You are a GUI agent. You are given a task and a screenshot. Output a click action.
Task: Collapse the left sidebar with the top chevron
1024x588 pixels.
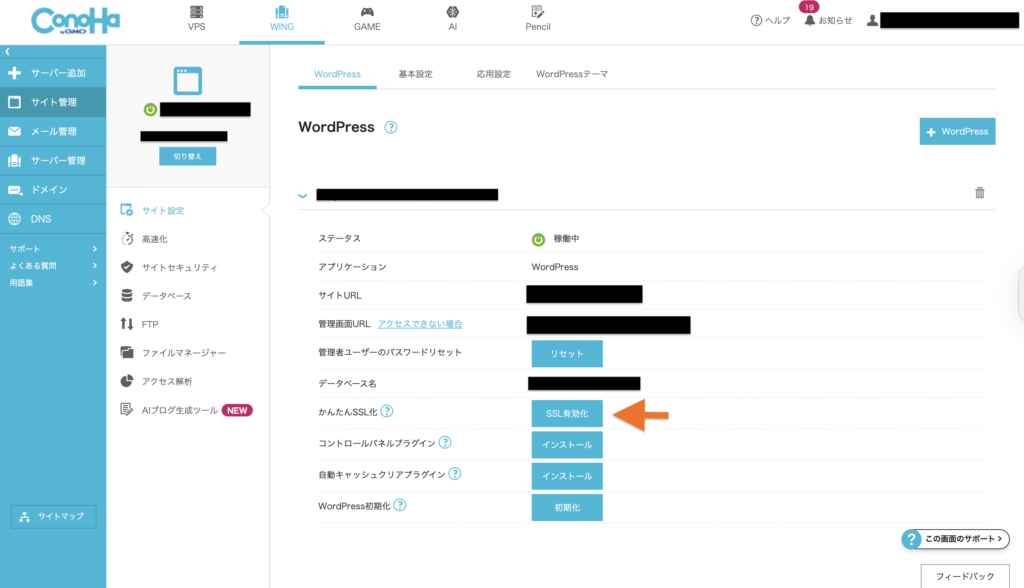click(8, 50)
